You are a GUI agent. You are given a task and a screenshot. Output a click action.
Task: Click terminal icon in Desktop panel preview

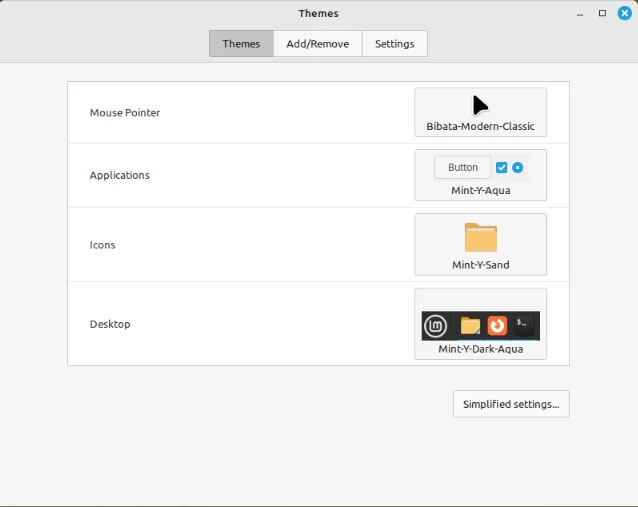point(524,326)
